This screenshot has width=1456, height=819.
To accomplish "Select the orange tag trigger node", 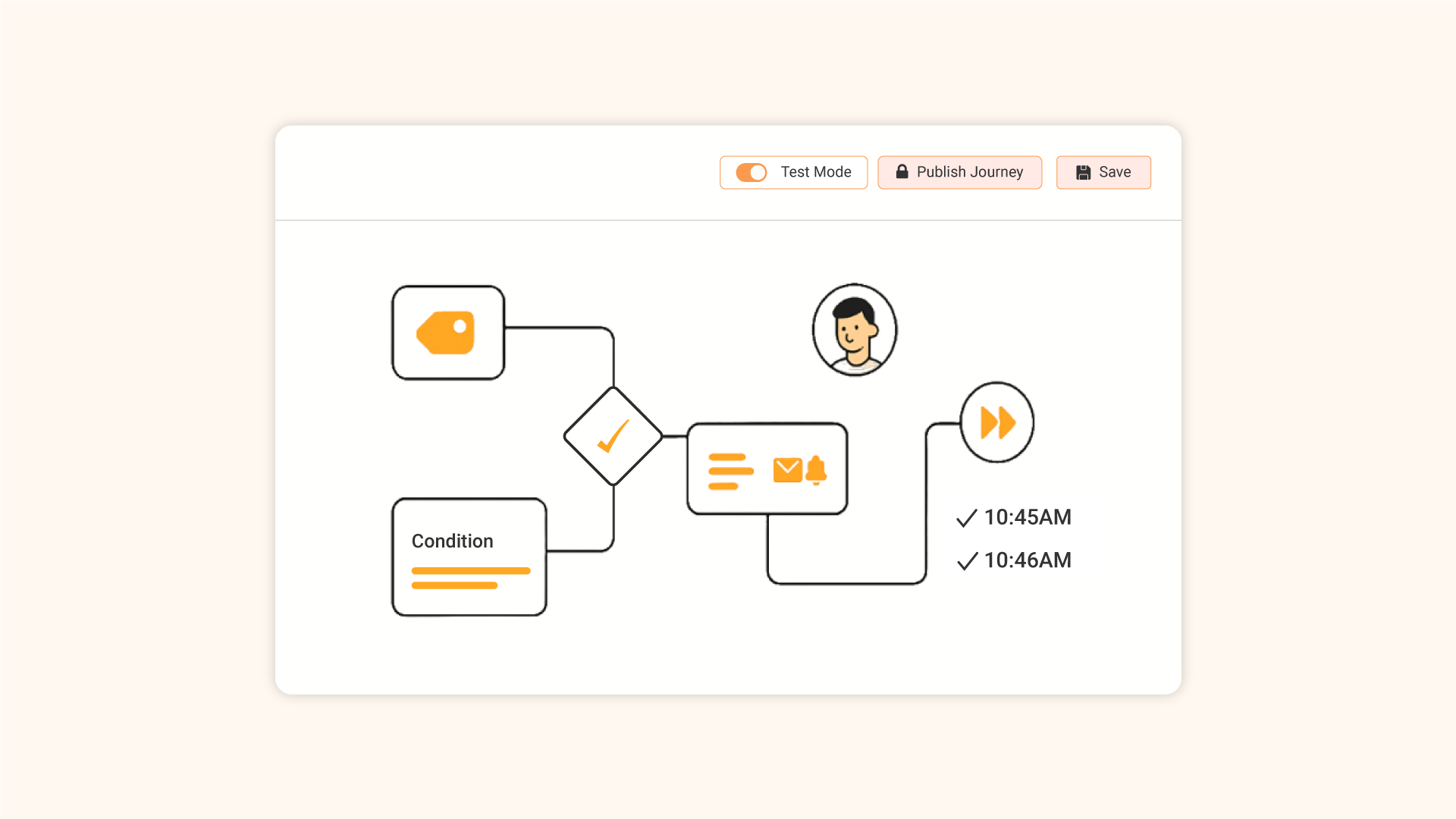I will point(447,332).
